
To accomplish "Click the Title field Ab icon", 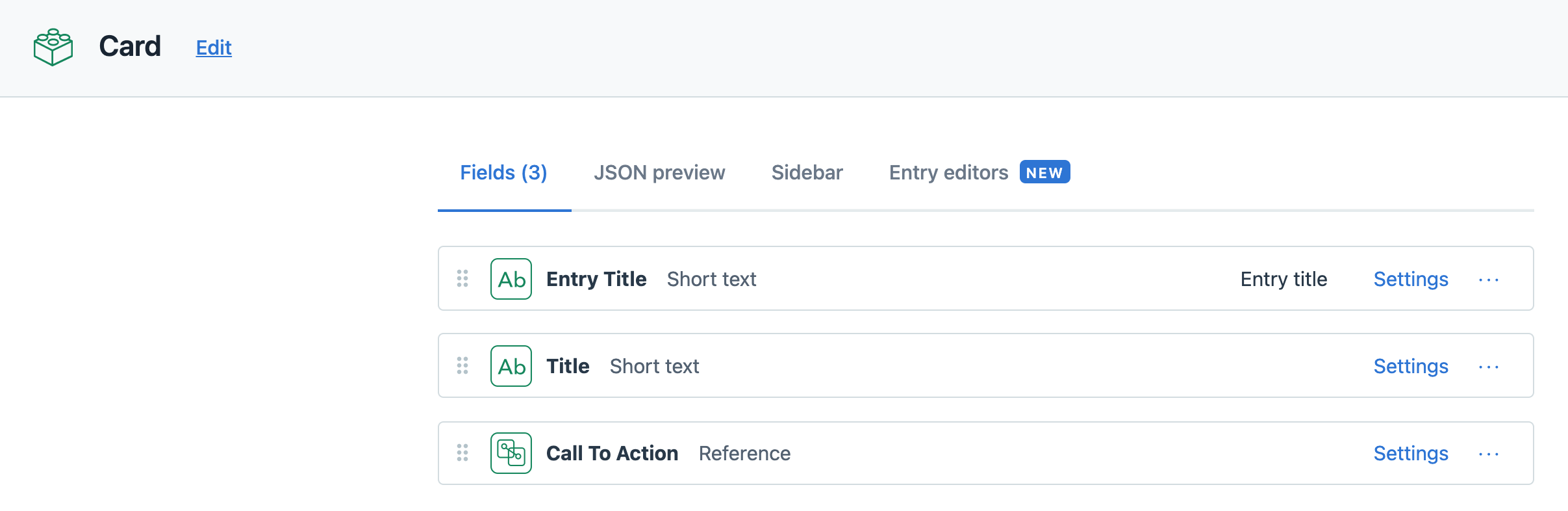I will (511, 366).
